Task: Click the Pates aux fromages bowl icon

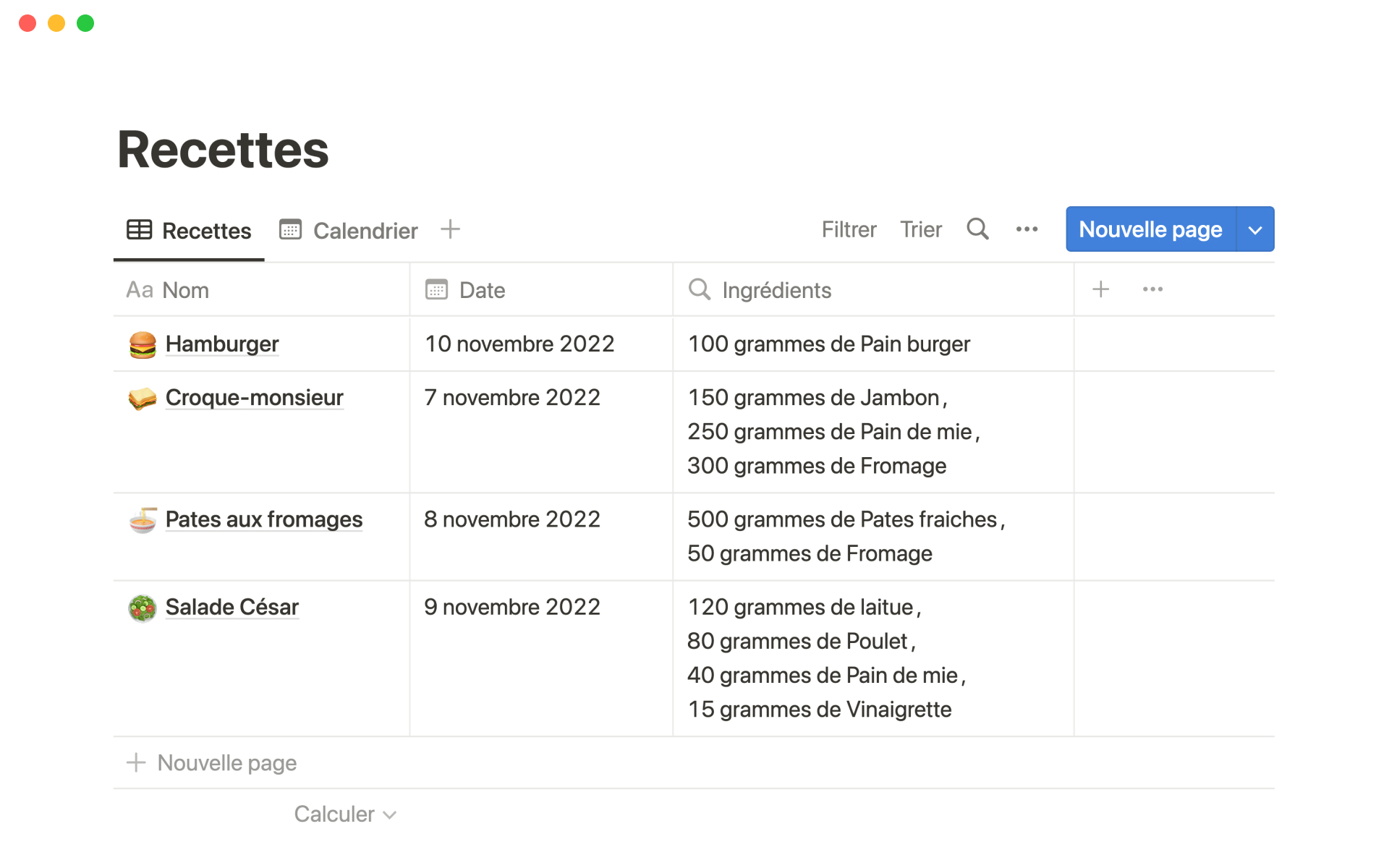Action: (x=143, y=520)
